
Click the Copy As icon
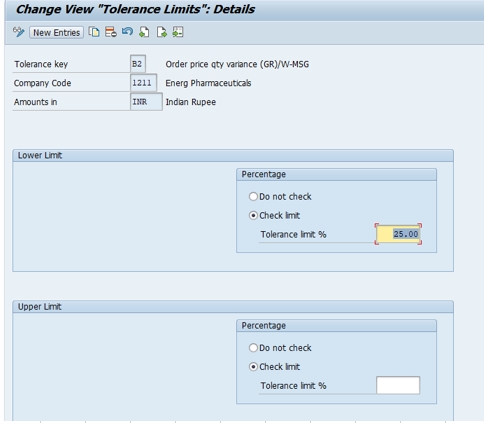(94, 32)
